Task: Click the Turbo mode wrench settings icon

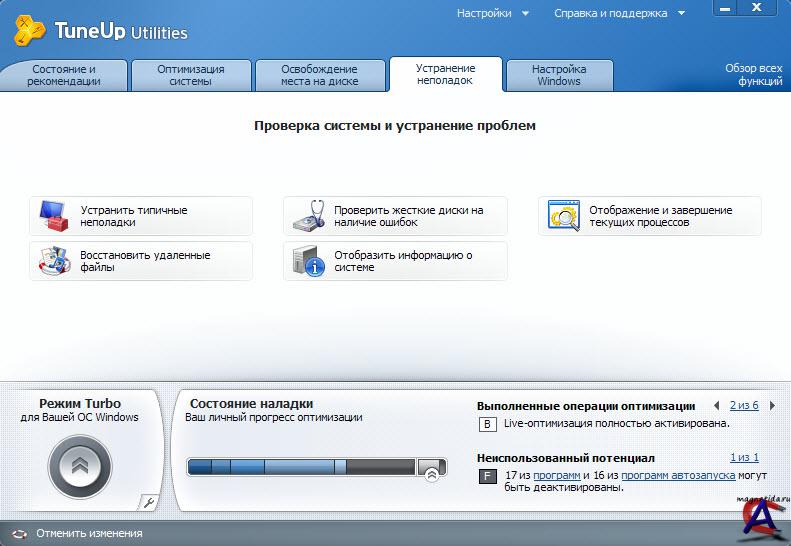Action: tap(149, 502)
